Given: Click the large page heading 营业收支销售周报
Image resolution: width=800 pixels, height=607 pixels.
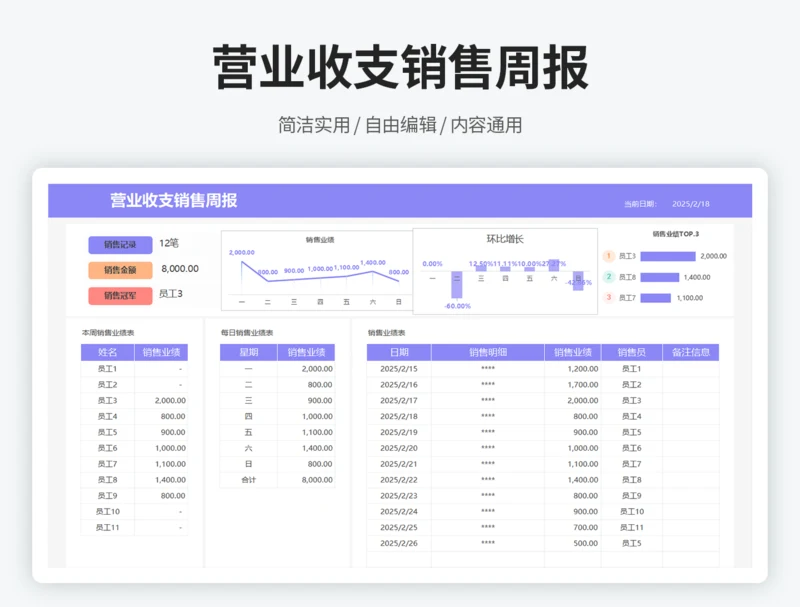Looking at the screenshot, I should coord(401,67).
